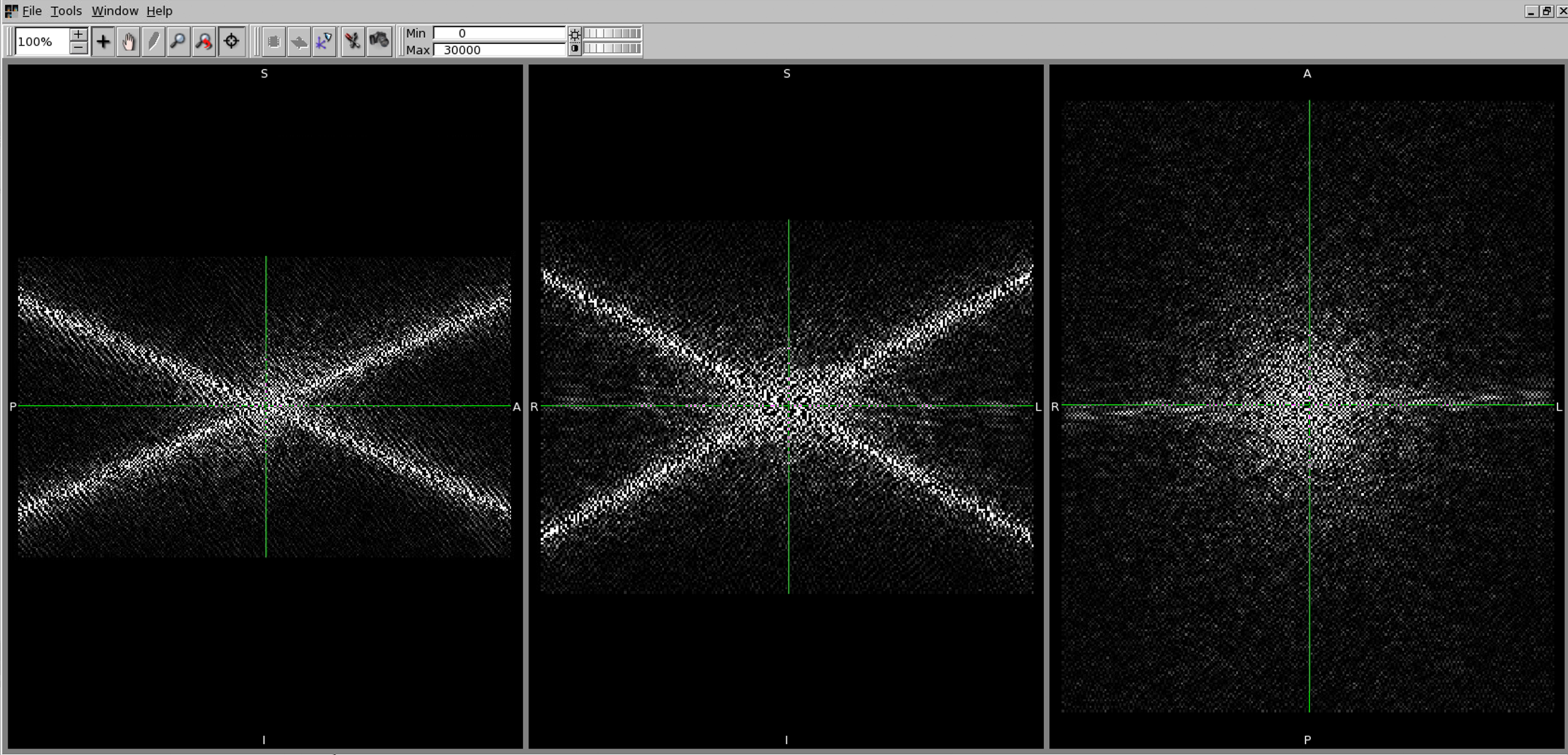Click inside the sagittal view panel
The height and width of the screenshot is (755, 1568).
tap(265, 406)
